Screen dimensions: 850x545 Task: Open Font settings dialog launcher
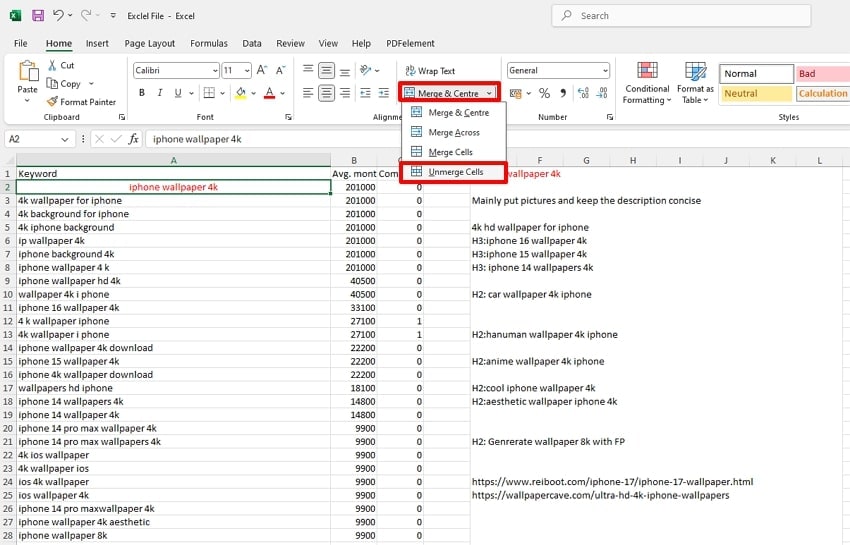[x=288, y=117]
